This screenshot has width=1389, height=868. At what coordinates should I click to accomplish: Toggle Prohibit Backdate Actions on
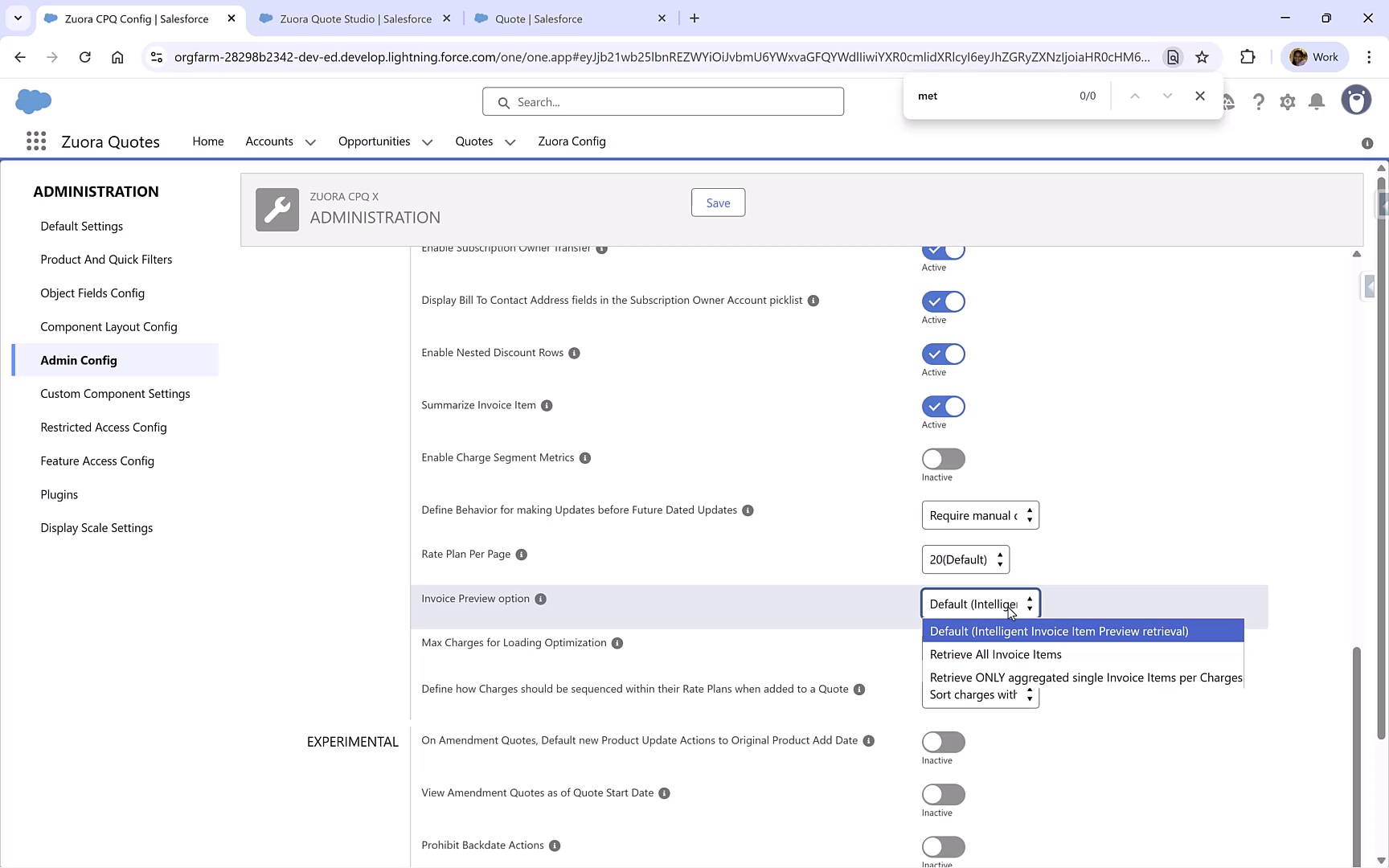(943, 847)
